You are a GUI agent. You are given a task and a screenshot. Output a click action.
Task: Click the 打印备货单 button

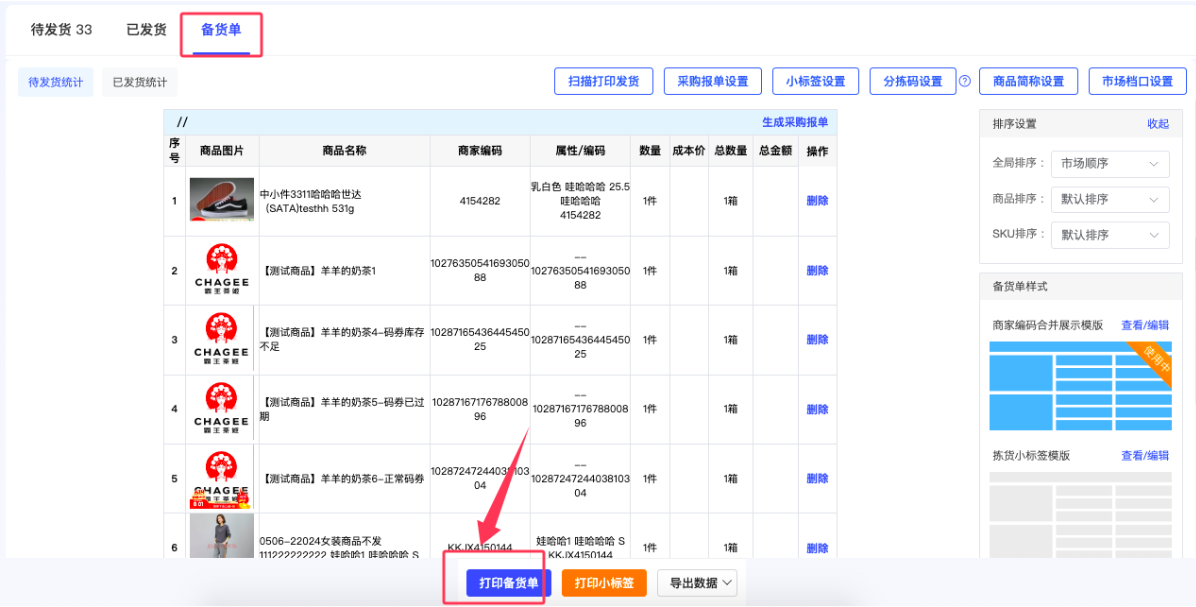(x=508, y=583)
